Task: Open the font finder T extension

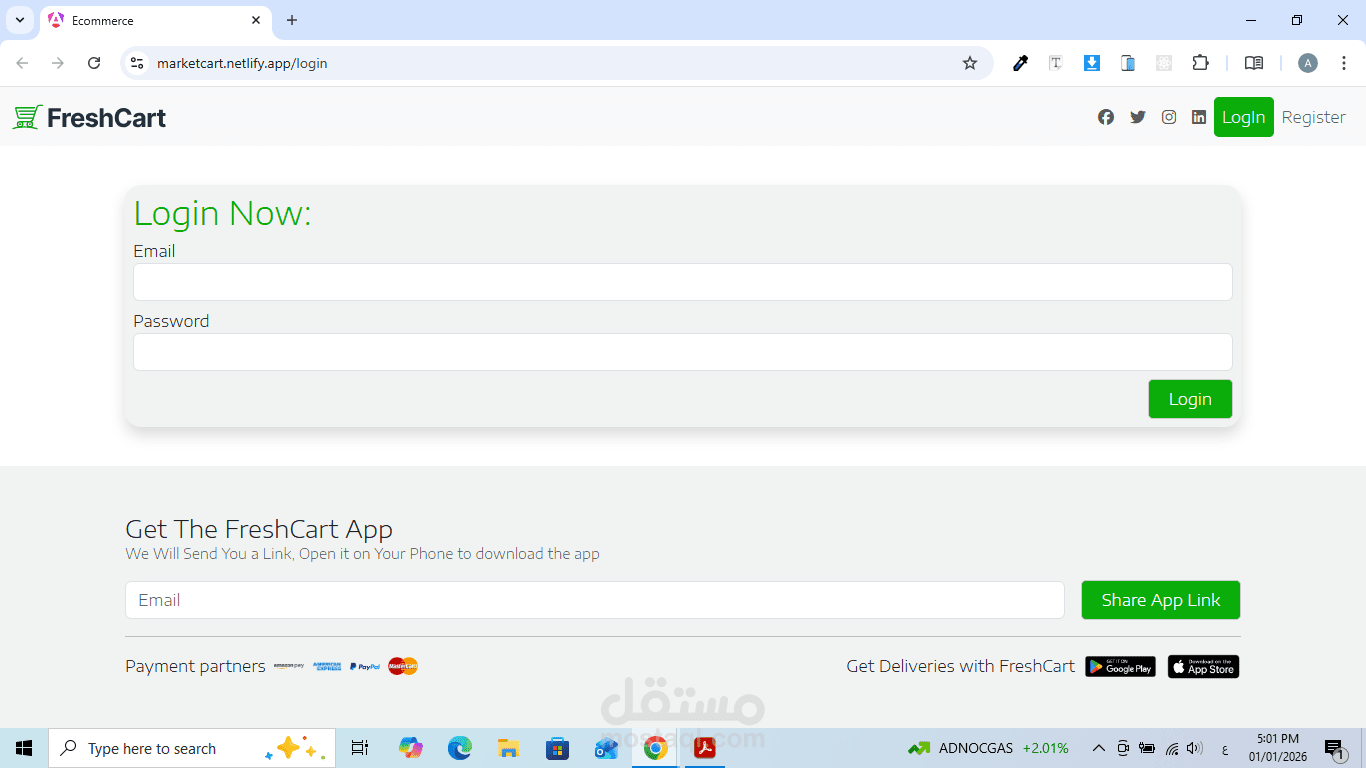Action: (1055, 63)
